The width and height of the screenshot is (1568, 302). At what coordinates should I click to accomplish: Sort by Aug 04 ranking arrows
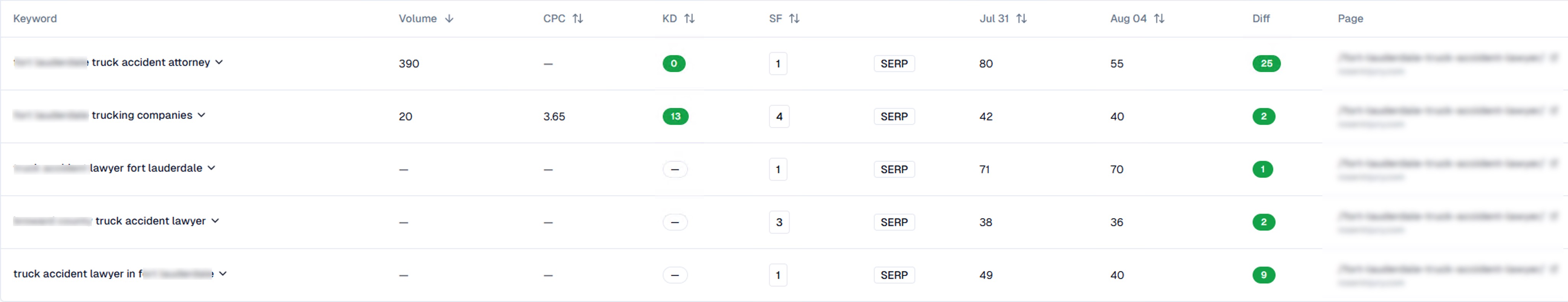[1159, 19]
